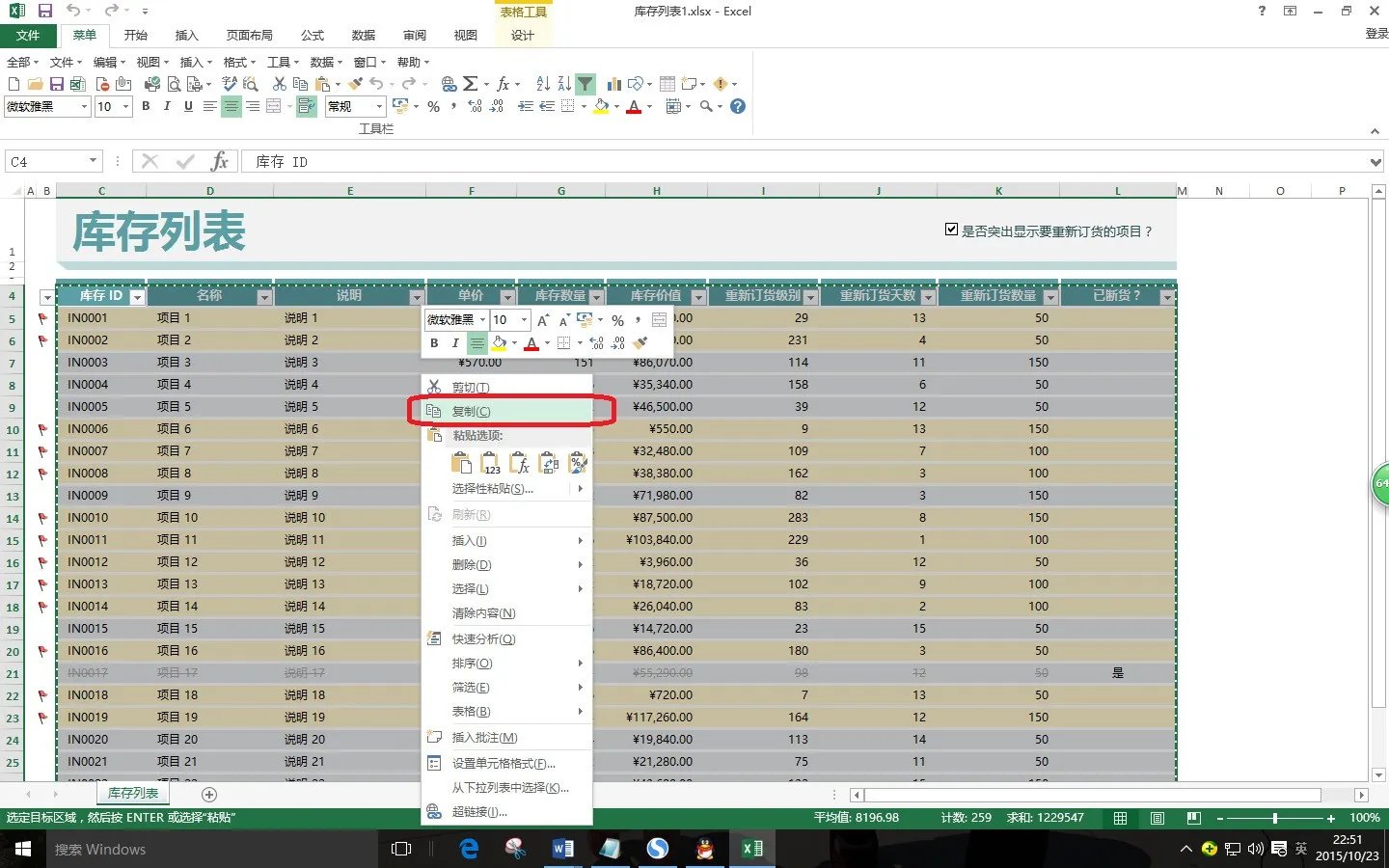
Task: Open the 常规 number format dropdown
Action: [353, 106]
